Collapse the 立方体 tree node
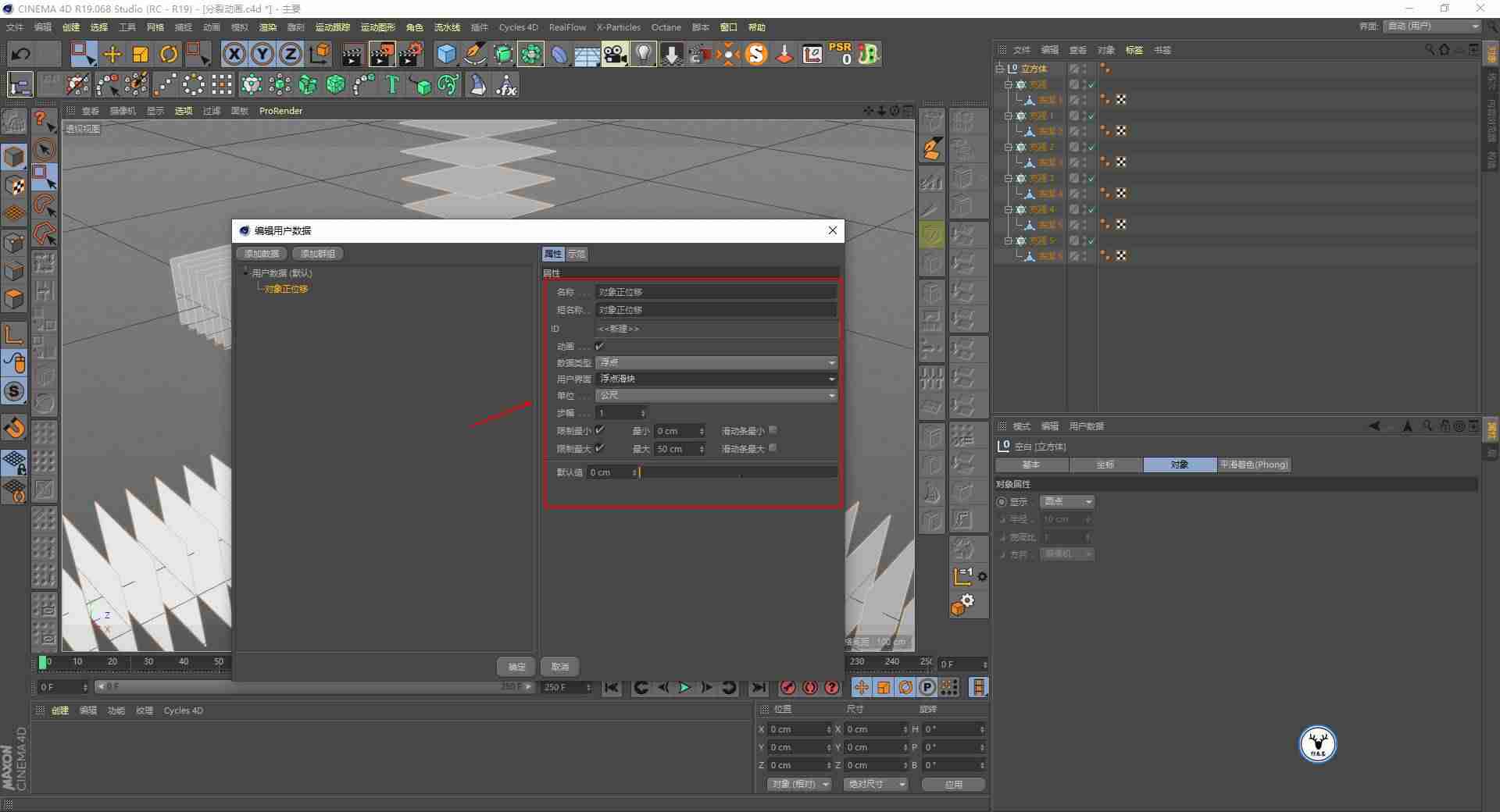The width and height of the screenshot is (1500, 812). coord(999,69)
